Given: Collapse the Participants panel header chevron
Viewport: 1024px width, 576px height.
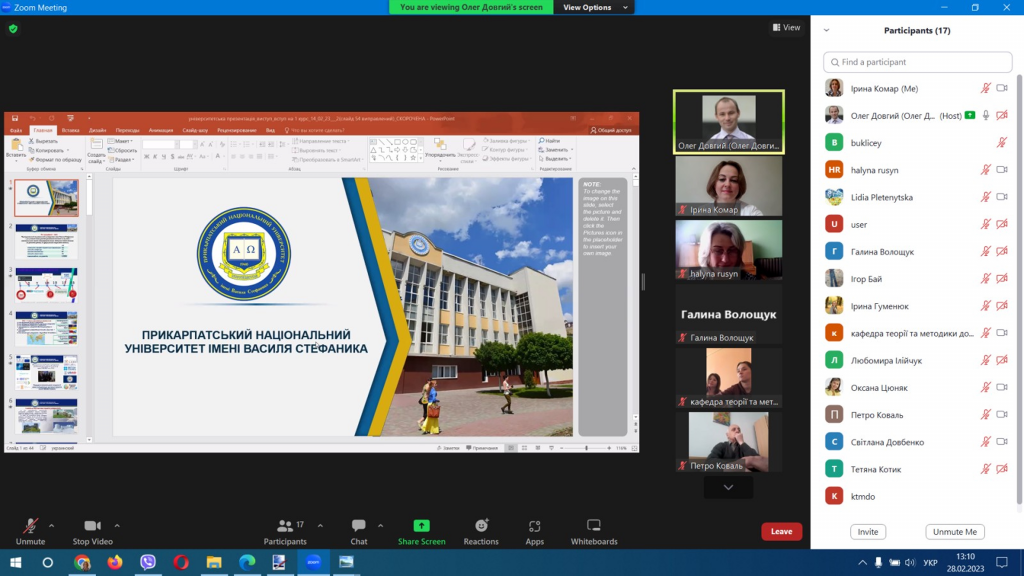Looking at the screenshot, I should [826, 31].
